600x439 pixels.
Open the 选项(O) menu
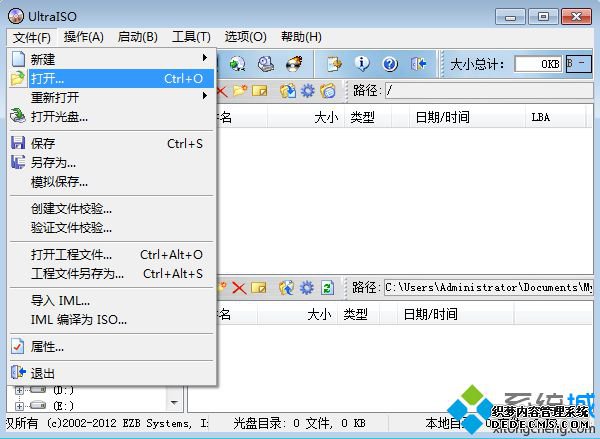pyautogui.click(x=245, y=37)
